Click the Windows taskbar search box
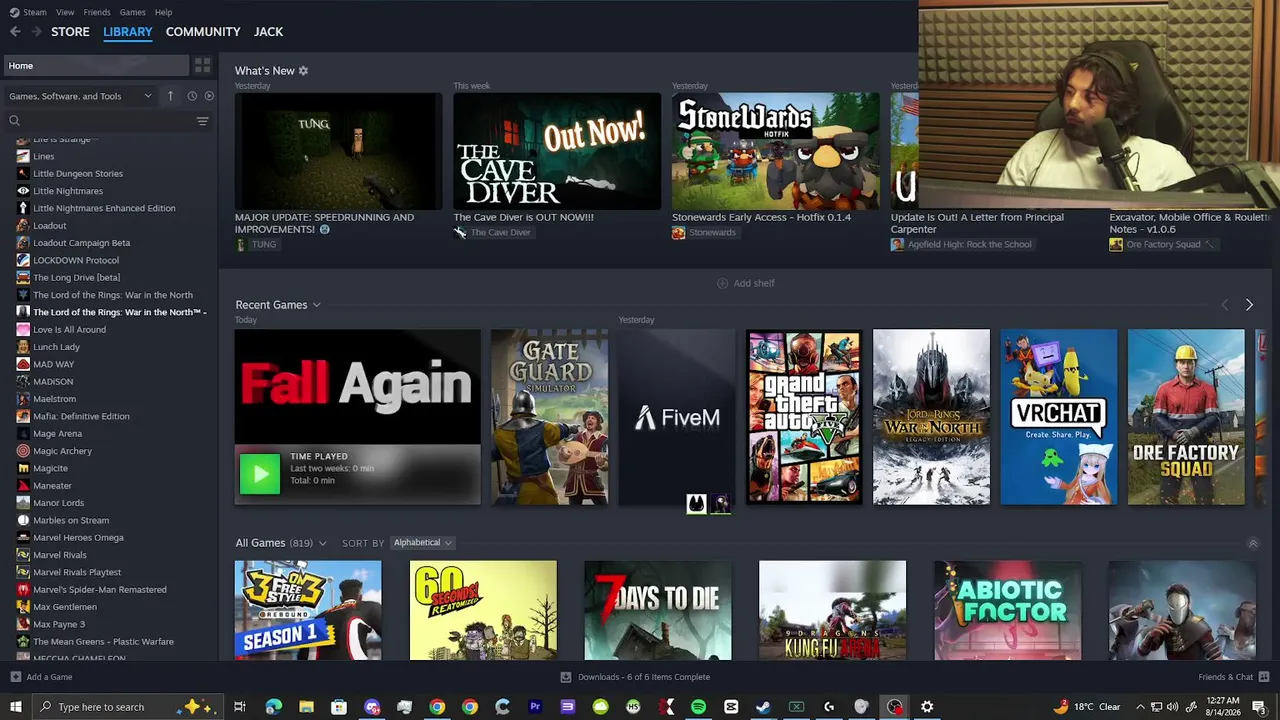Viewport: 1280px width, 720px height. [129, 707]
